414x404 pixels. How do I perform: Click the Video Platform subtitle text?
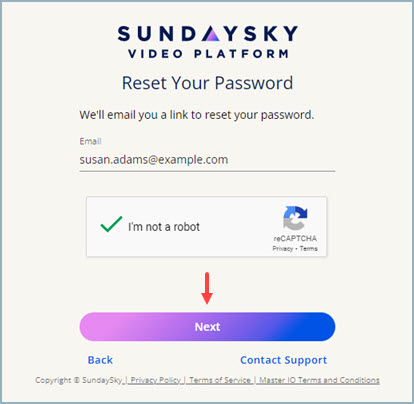click(208, 54)
